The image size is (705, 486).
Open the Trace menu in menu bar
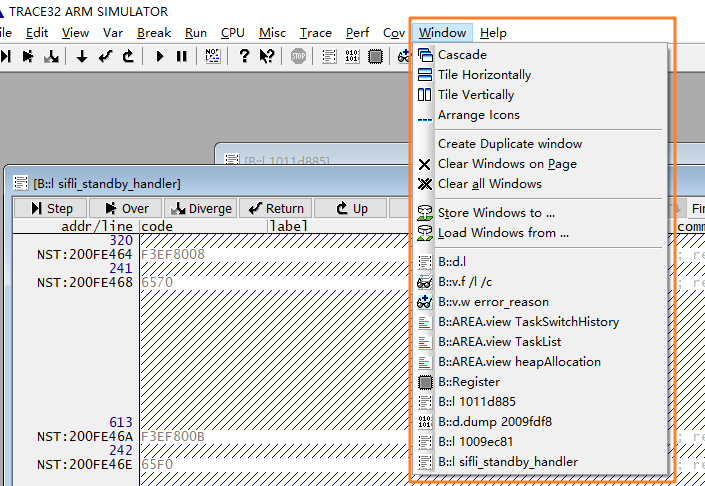pos(316,33)
